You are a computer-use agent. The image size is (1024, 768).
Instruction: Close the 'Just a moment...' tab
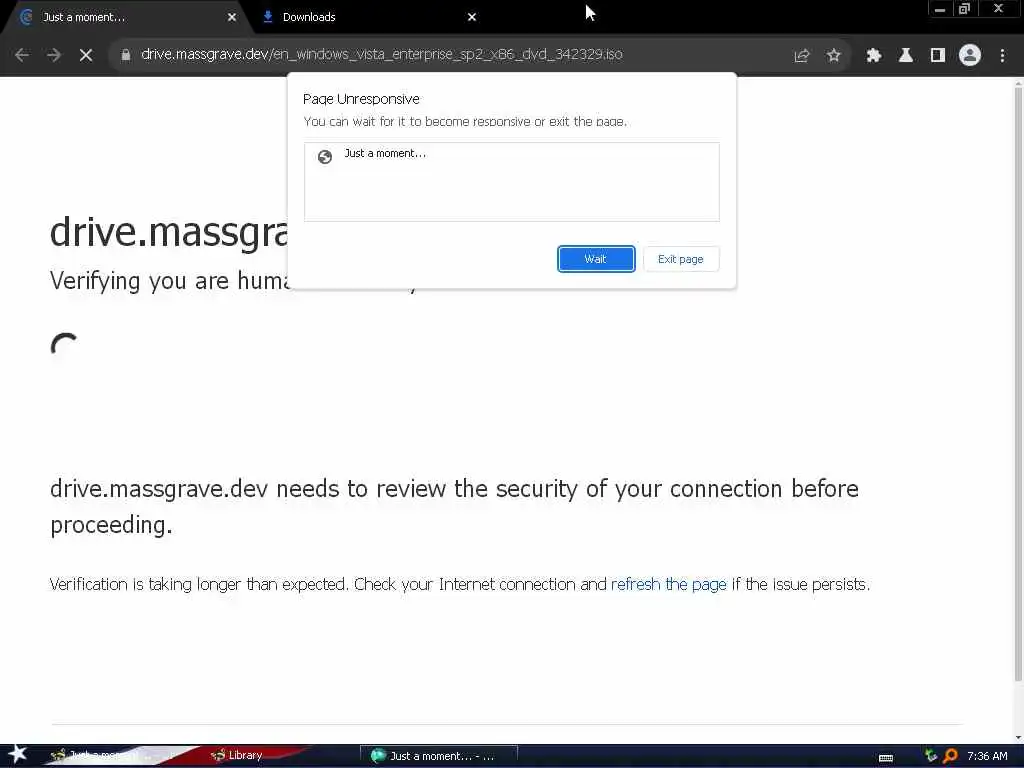[232, 17]
